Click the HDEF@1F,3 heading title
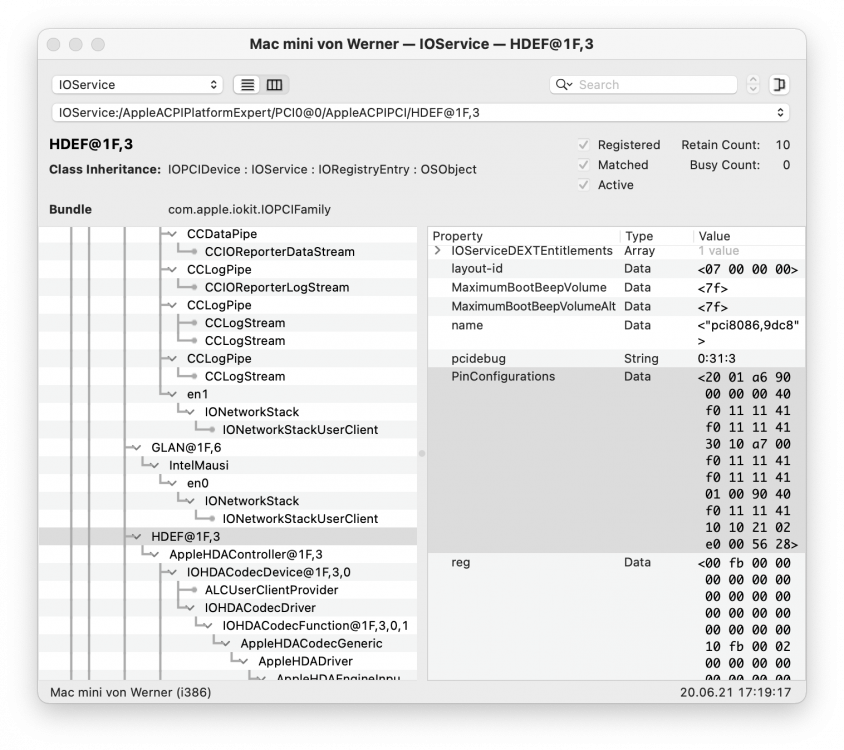The width and height of the screenshot is (844, 750). tap(91, 144)
